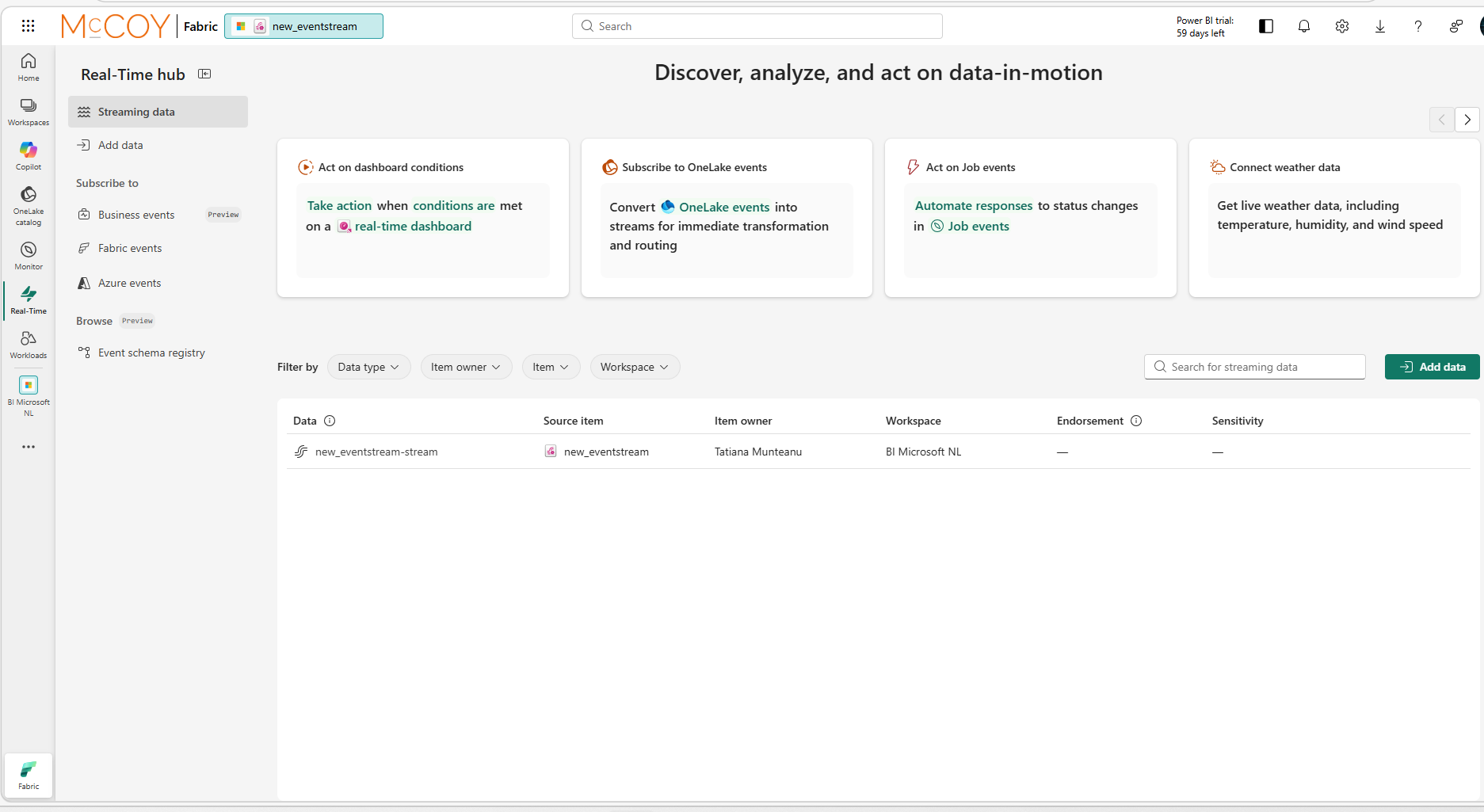Go to Home in left navigation
The image size is (1484, 812).
(x=29, y=67)
